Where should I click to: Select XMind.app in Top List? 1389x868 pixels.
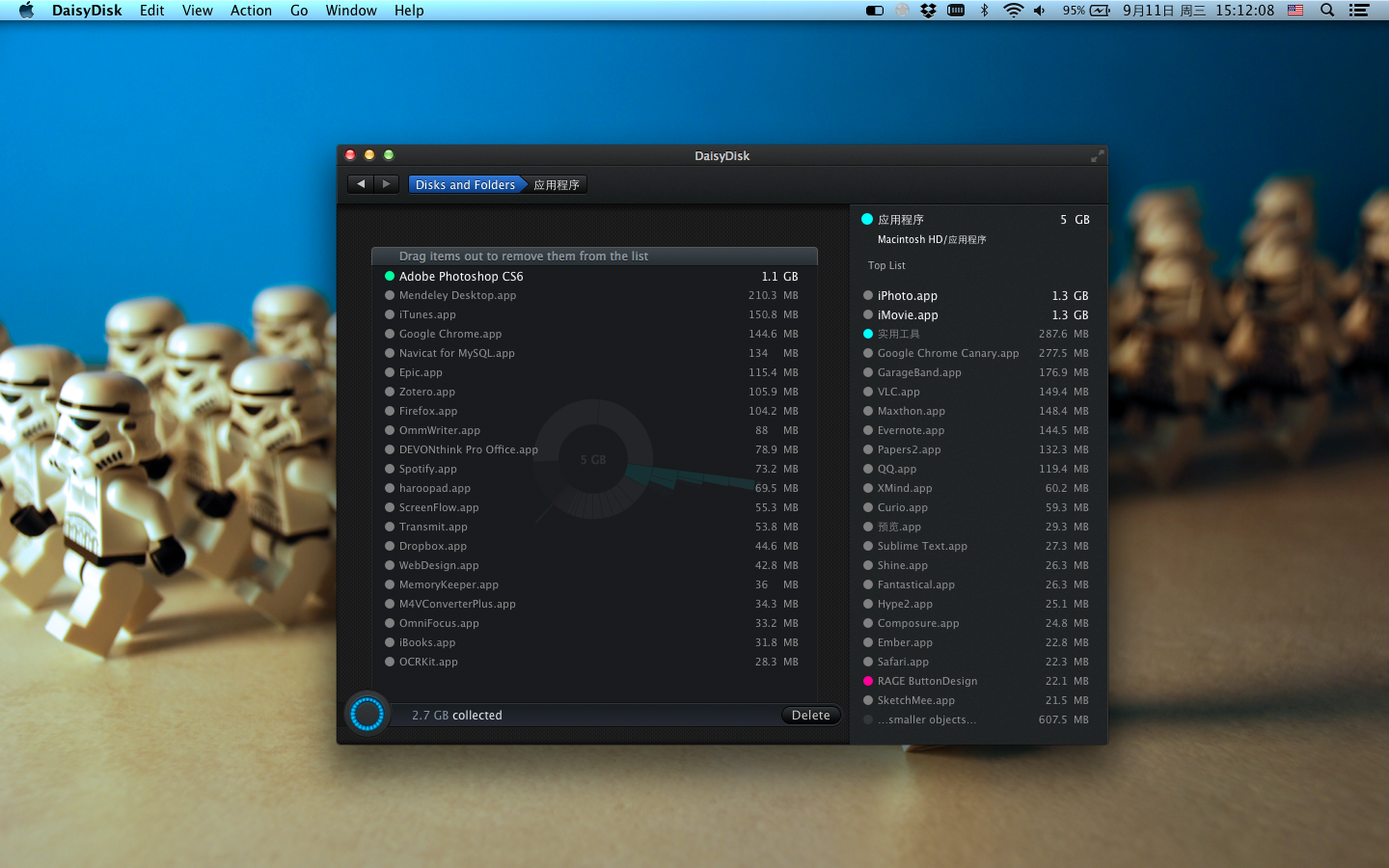click(x=975, y=488)
